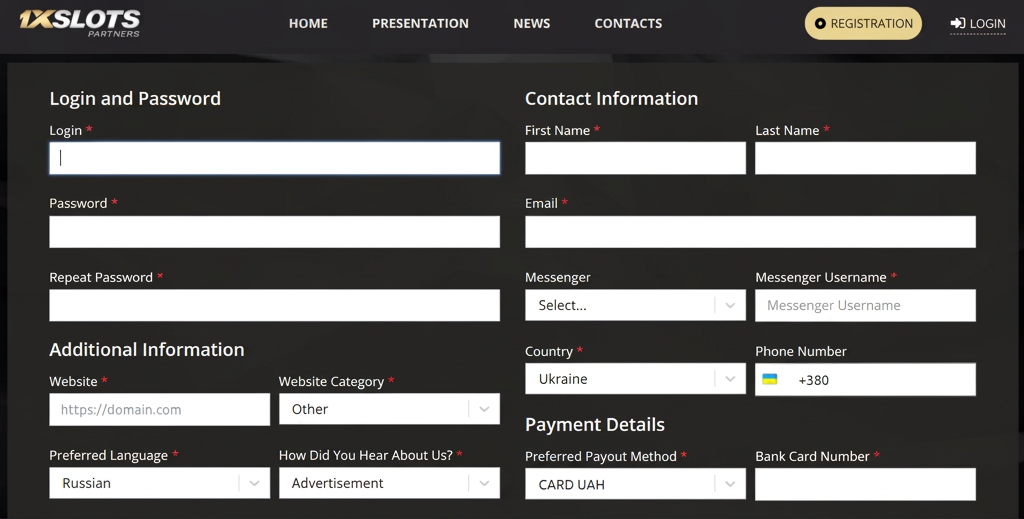Click the Advertisement dropdown chevron
Viewport: 1024px width, 519px height.
click(484, 483)
